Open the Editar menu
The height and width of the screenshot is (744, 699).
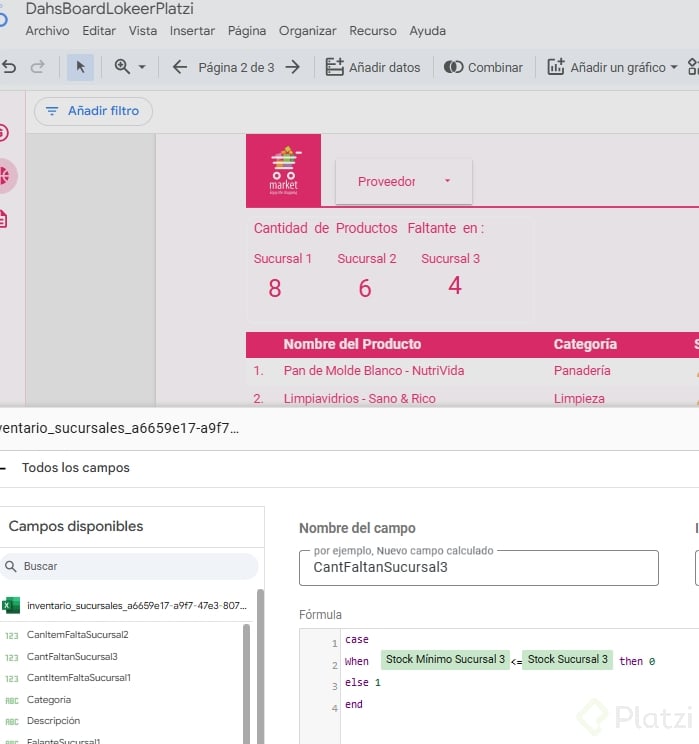pos(99,31)
